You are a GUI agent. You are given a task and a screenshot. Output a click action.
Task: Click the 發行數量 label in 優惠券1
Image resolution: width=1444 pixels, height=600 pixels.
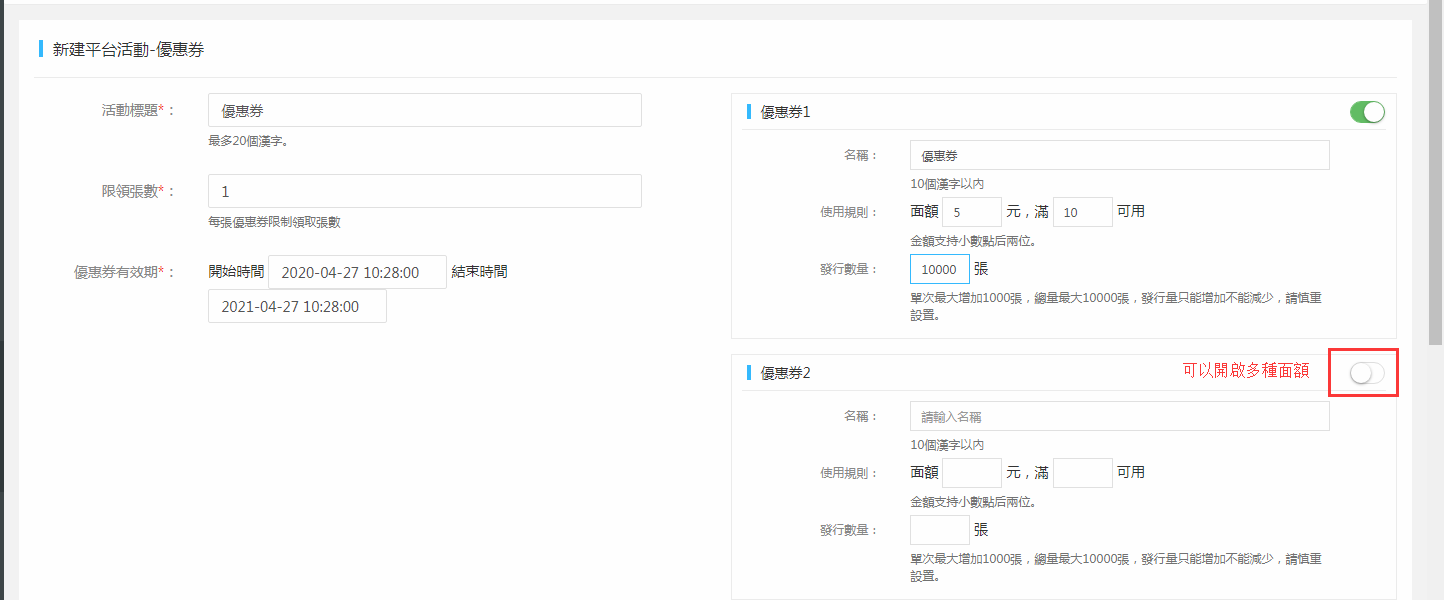pyautogui.click(x=848, y=269)
